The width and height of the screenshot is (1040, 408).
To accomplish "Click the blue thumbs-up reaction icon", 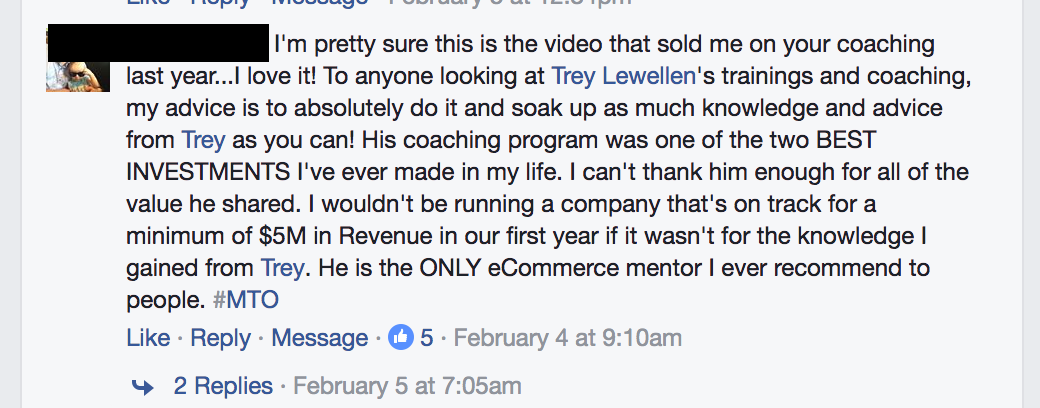I will pos(400,338).
